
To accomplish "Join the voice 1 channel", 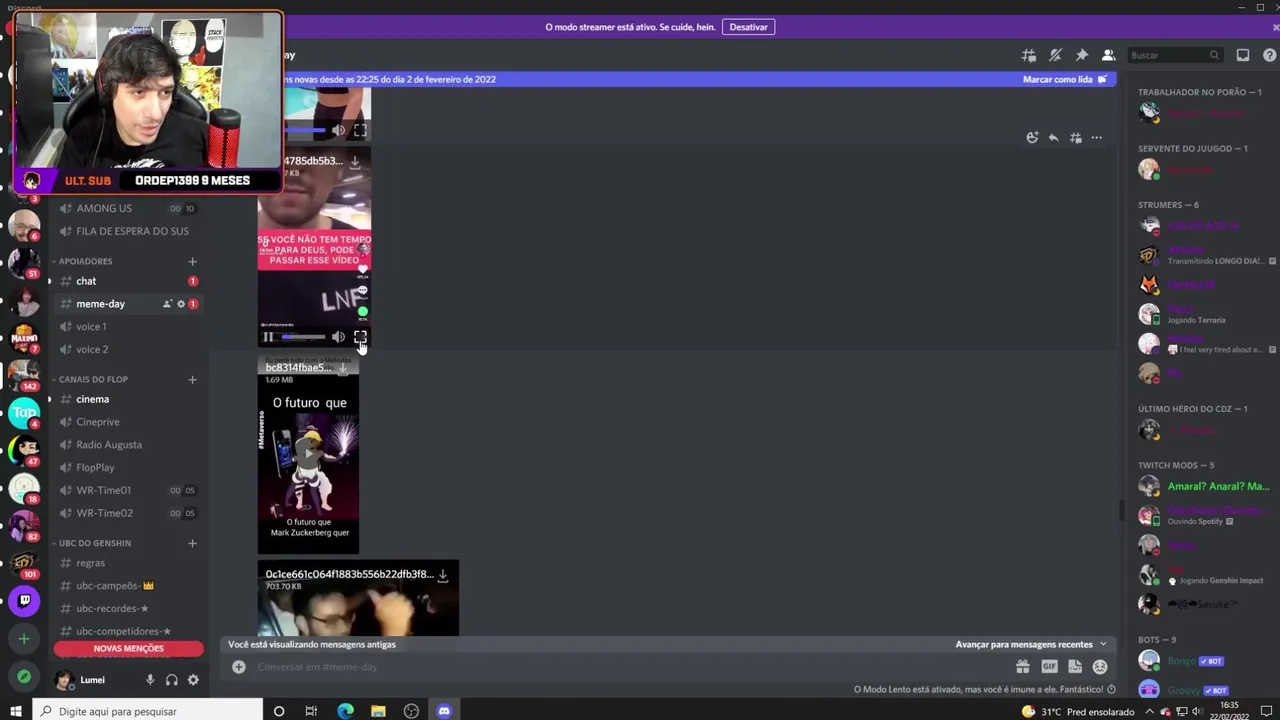I will [x=130, y=327].
